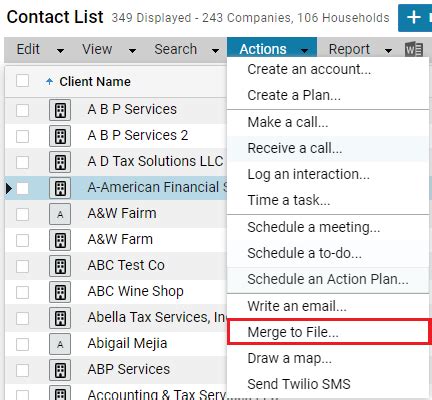Select checkbox for A&W Farm row
Screen dimensions: 432x400
coord(22,240)
